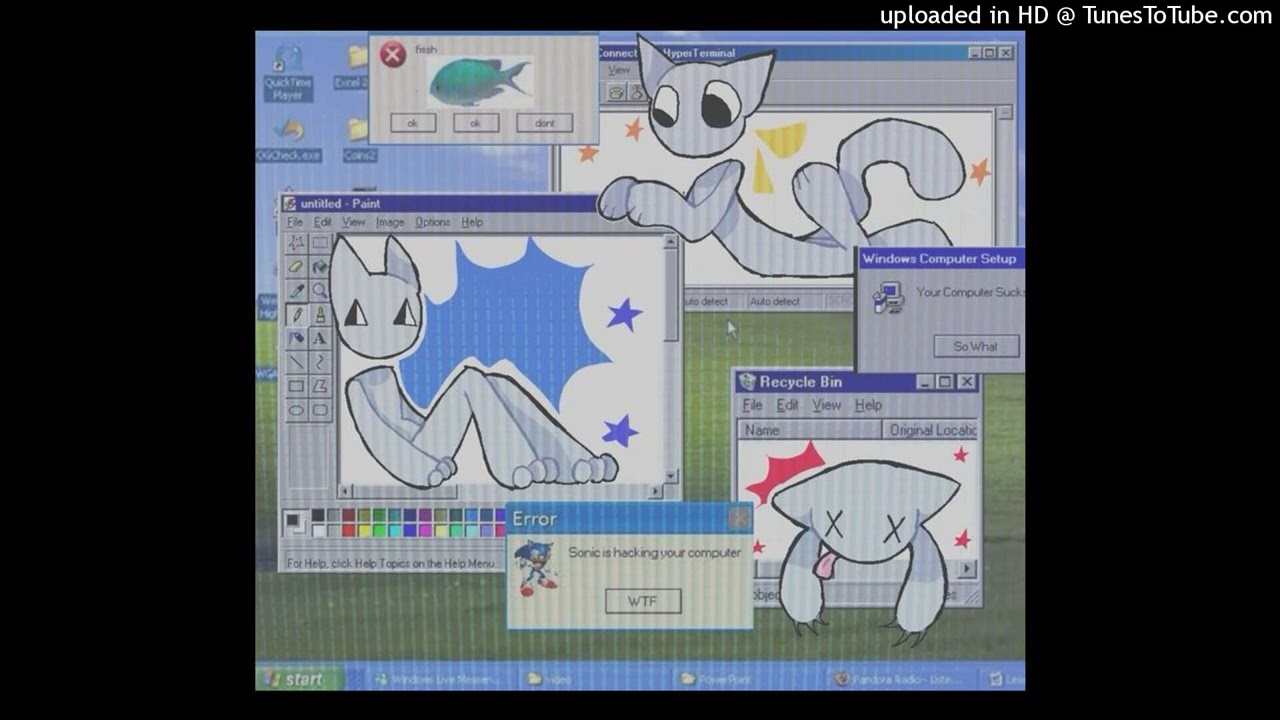The image size is (1280, 720).
Task: Click HyperTerminal's vertical scrollbar up arrow
Action: coord(1006,113)
